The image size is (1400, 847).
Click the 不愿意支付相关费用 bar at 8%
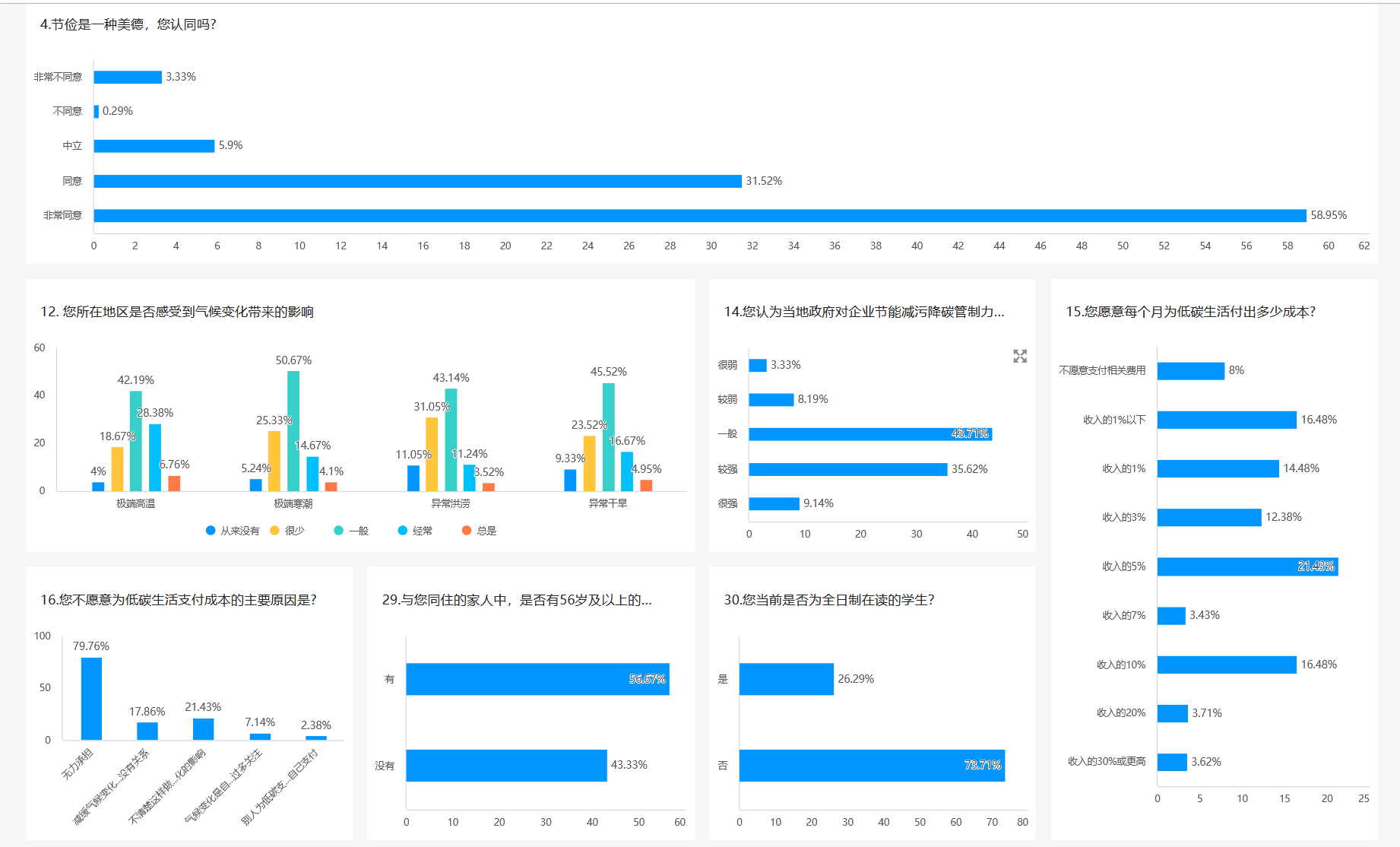[x=1190, y=371]
